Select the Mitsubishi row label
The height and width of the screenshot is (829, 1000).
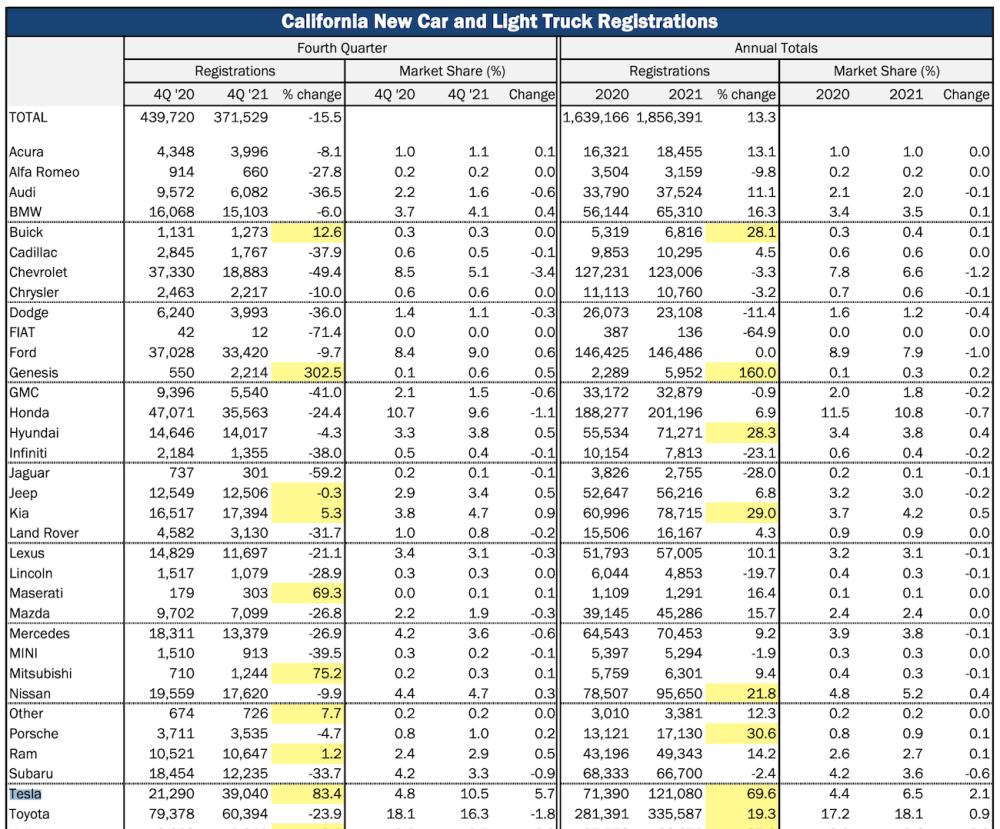41,673
